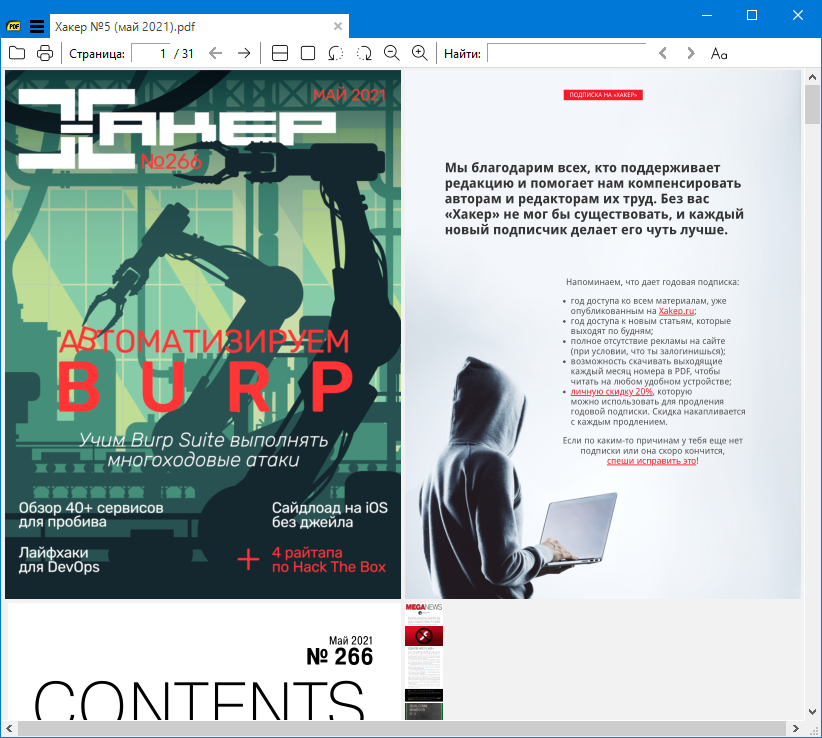Click the '/ 31' total pages text
This screenshot has height=738, width=822.
tap(184, 53)
